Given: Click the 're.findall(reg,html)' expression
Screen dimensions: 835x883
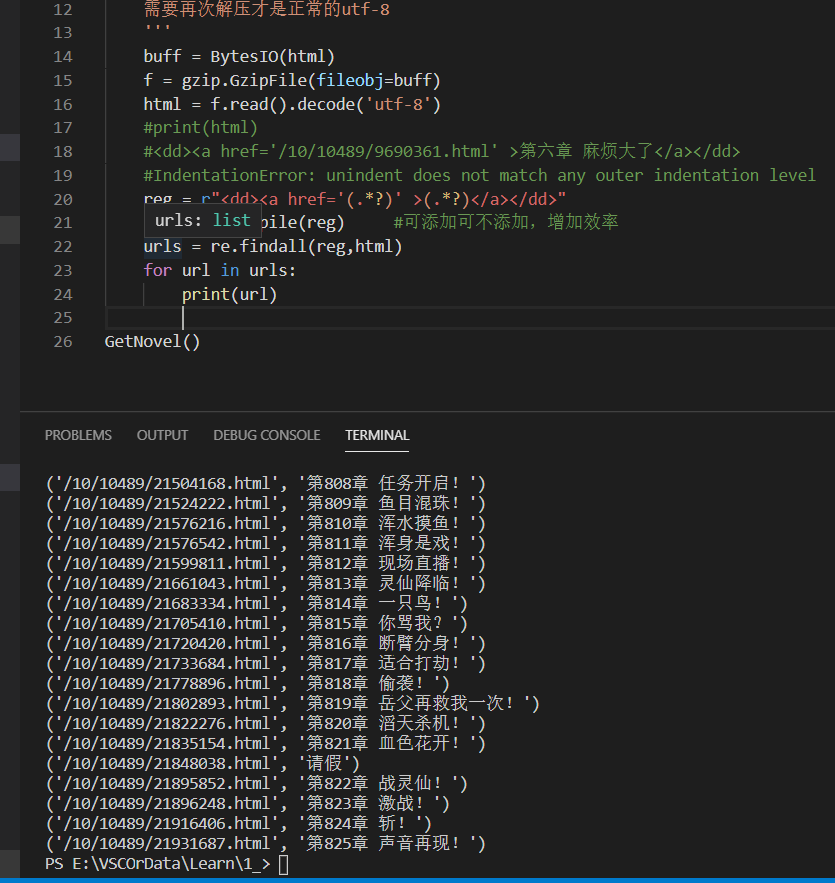Looking at the screenshot, I should (306, 247).
